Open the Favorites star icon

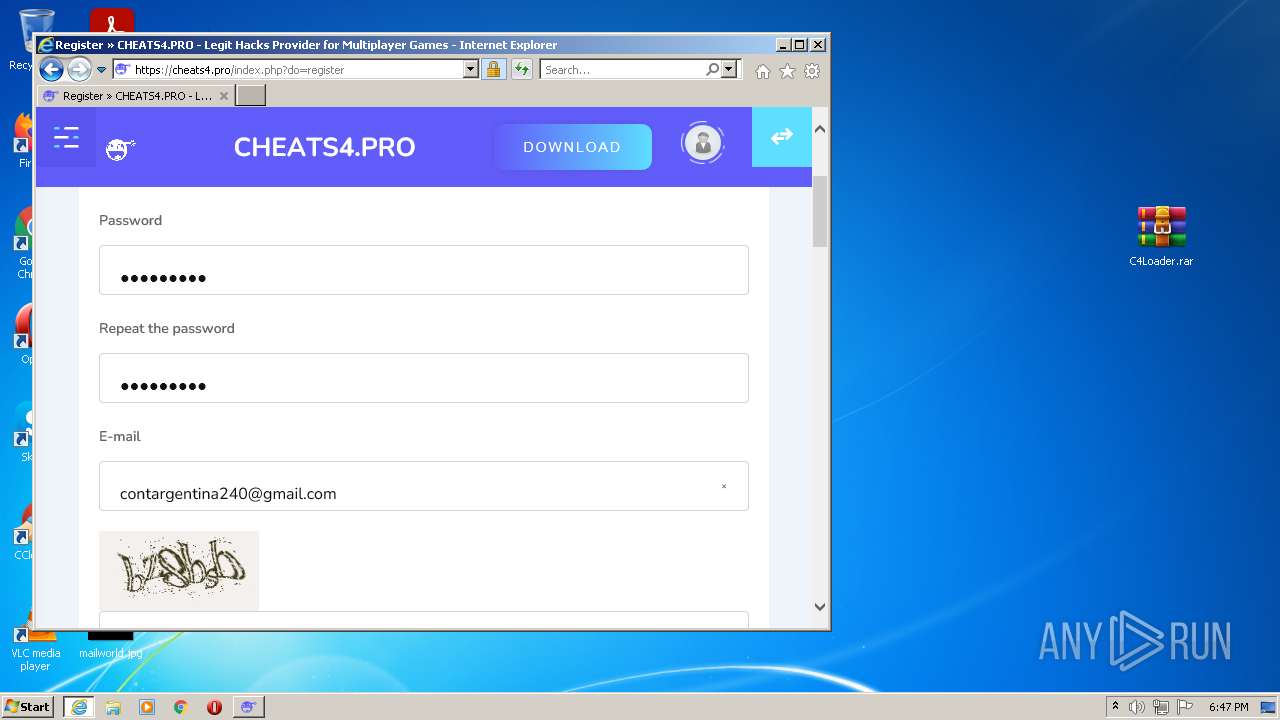click(787, 71)
